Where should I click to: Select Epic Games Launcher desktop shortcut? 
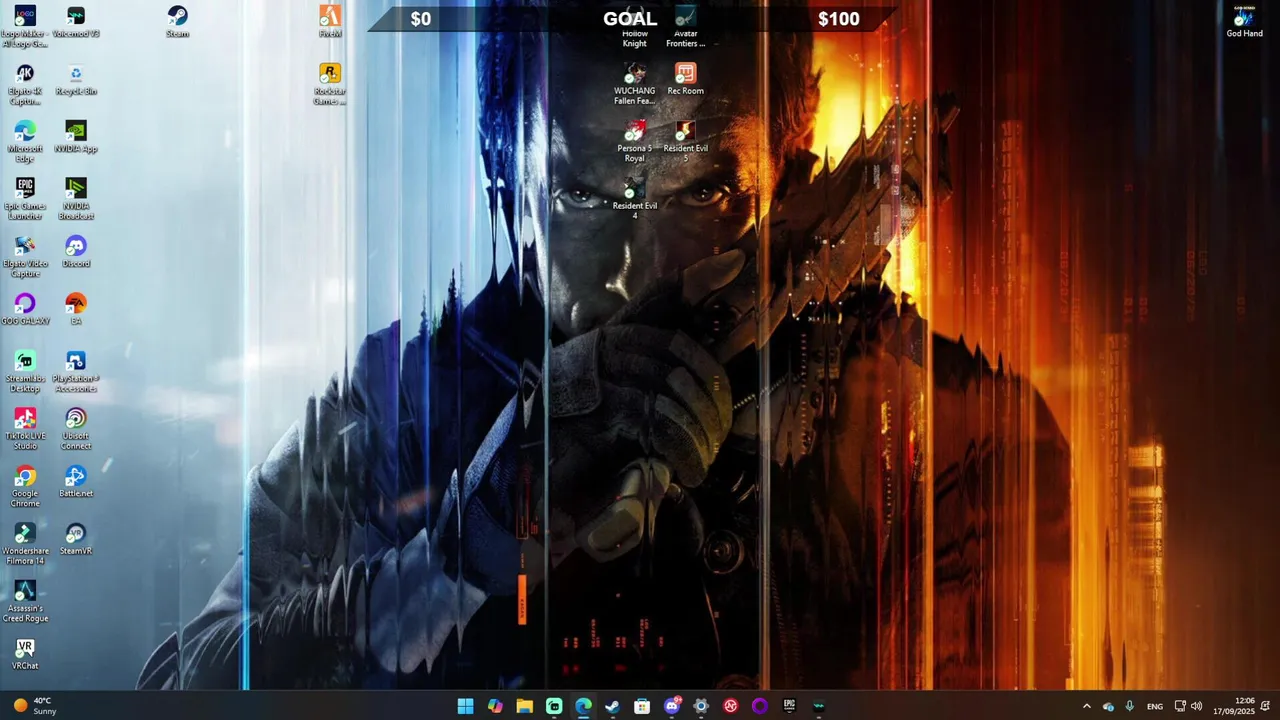click(x=25, y=199)
